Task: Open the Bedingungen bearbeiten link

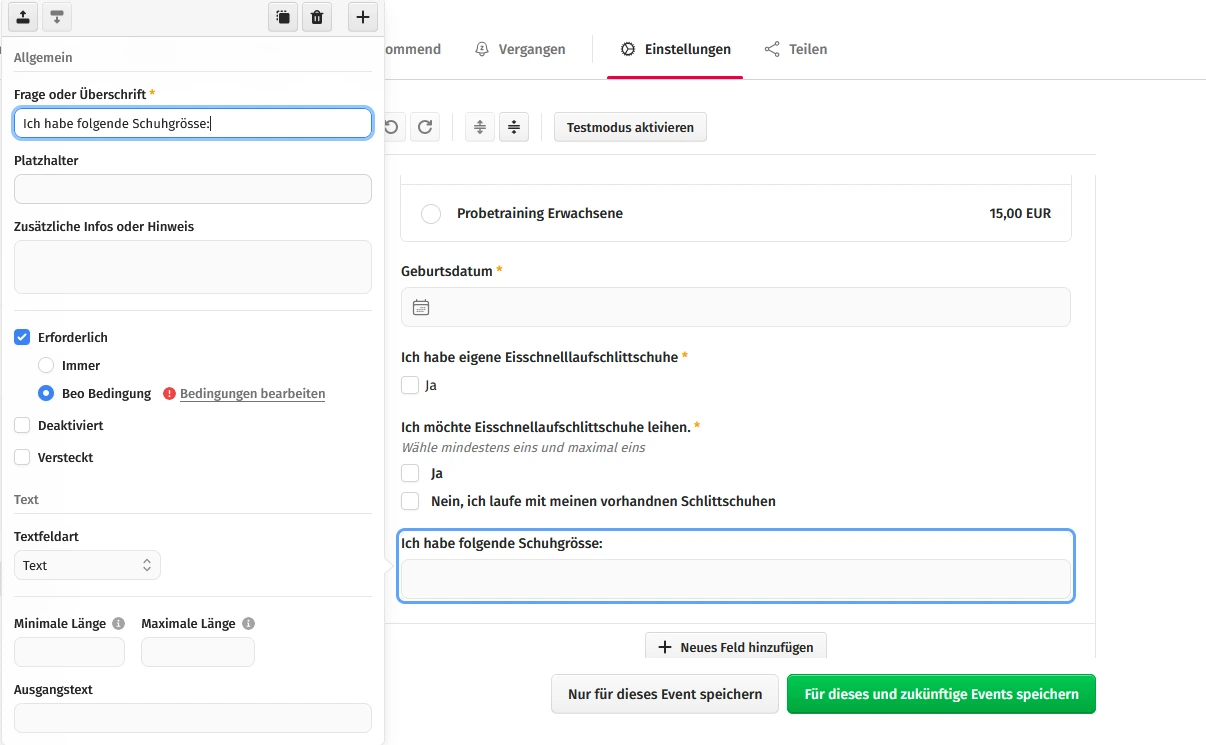Action: point(252,394)
